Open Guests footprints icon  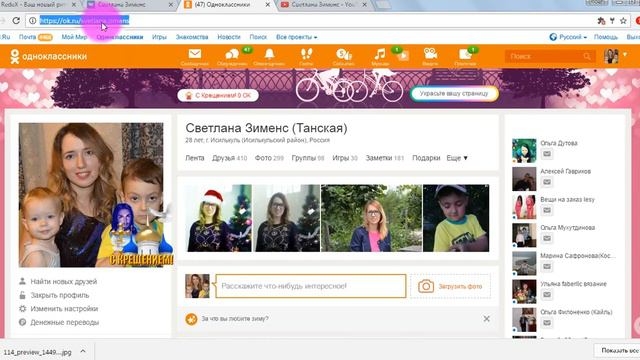point(306,54)
